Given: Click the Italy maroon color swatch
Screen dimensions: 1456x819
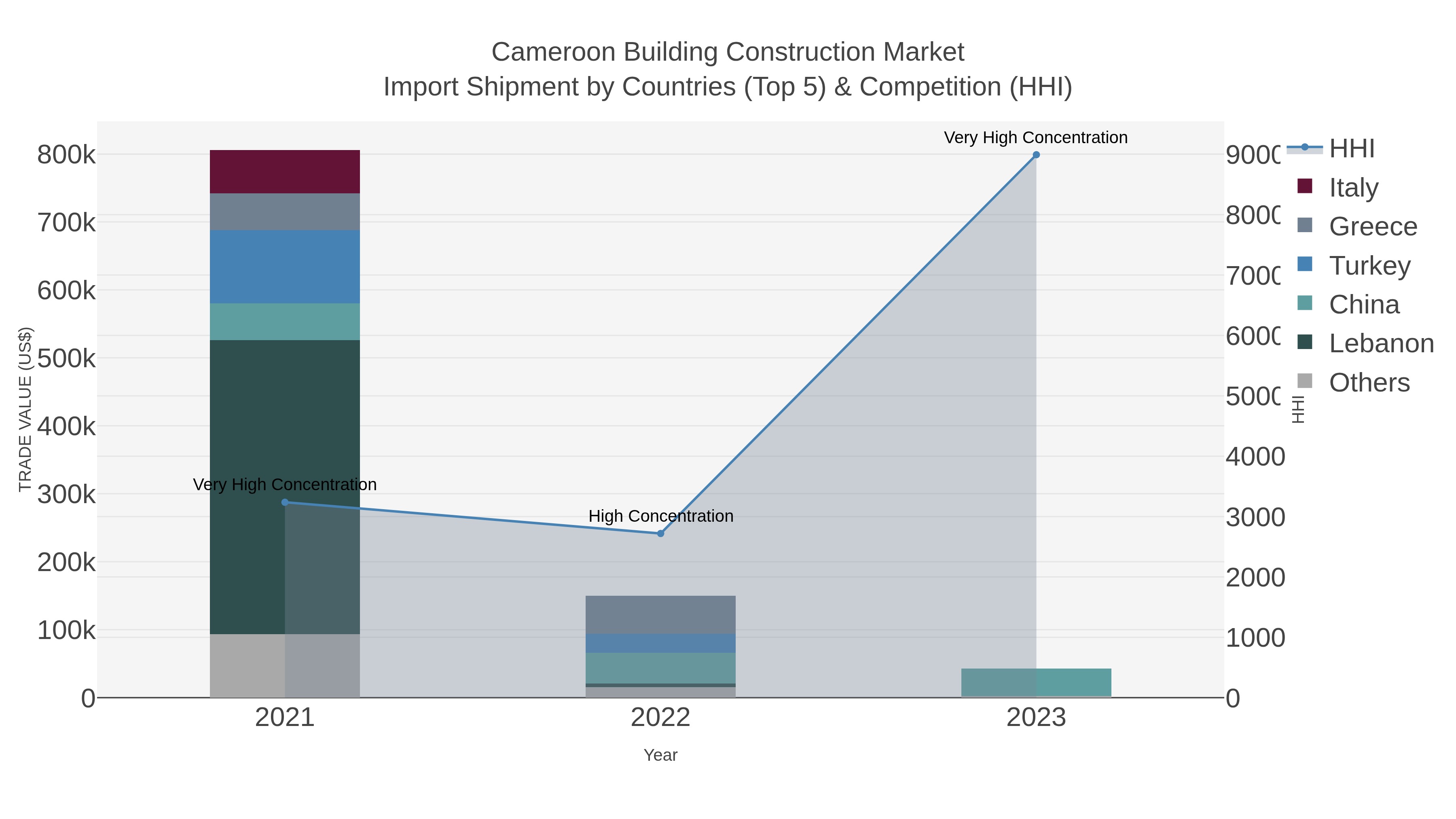Looking at the screenshot, I should (x=1305, y=186).
